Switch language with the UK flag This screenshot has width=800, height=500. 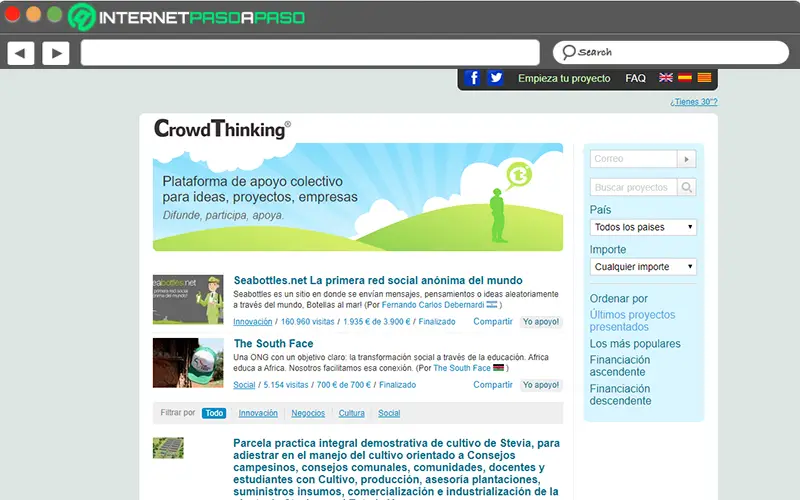click(x=665, y=78)
